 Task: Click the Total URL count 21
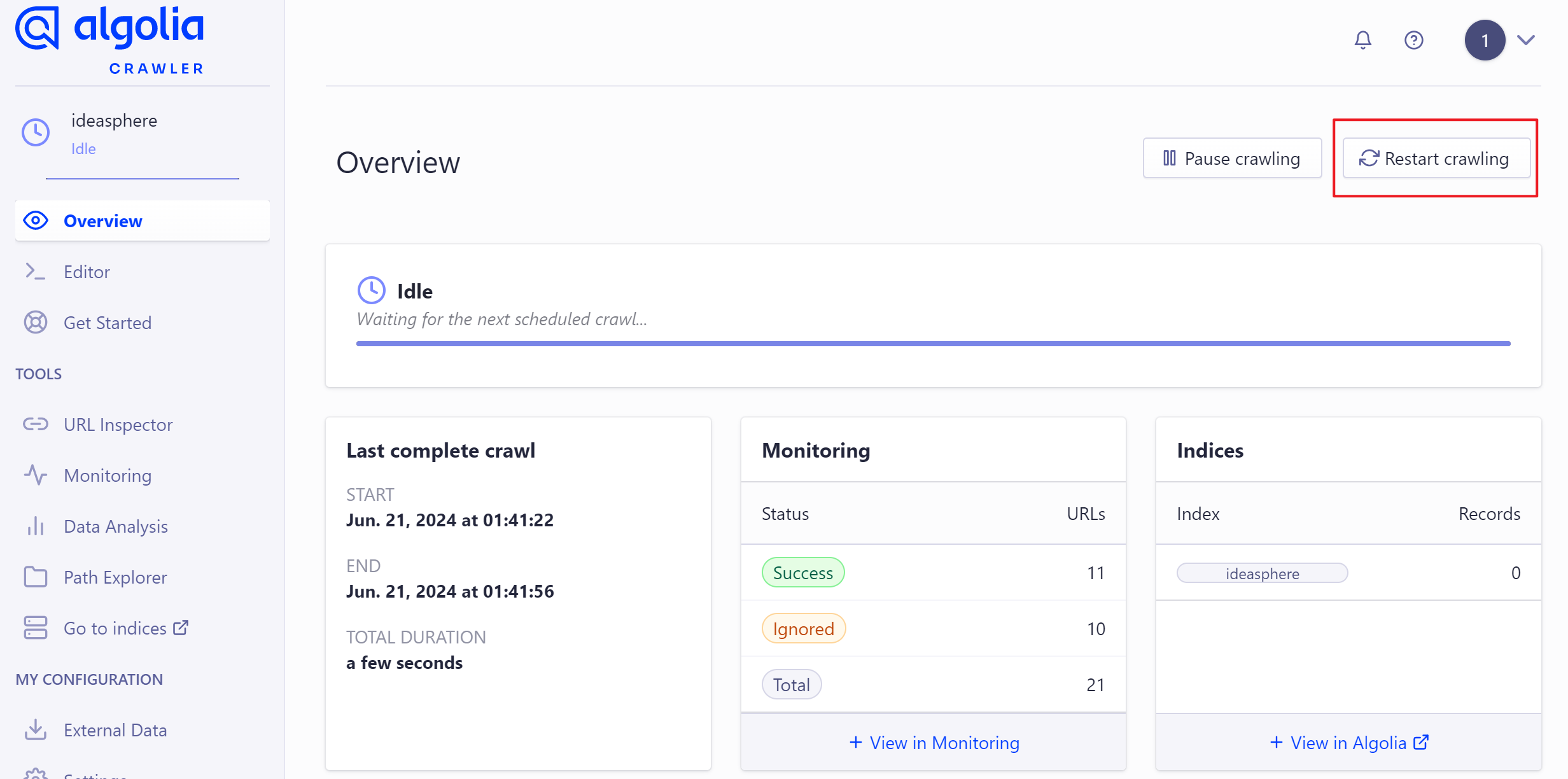click(1095, 685)
